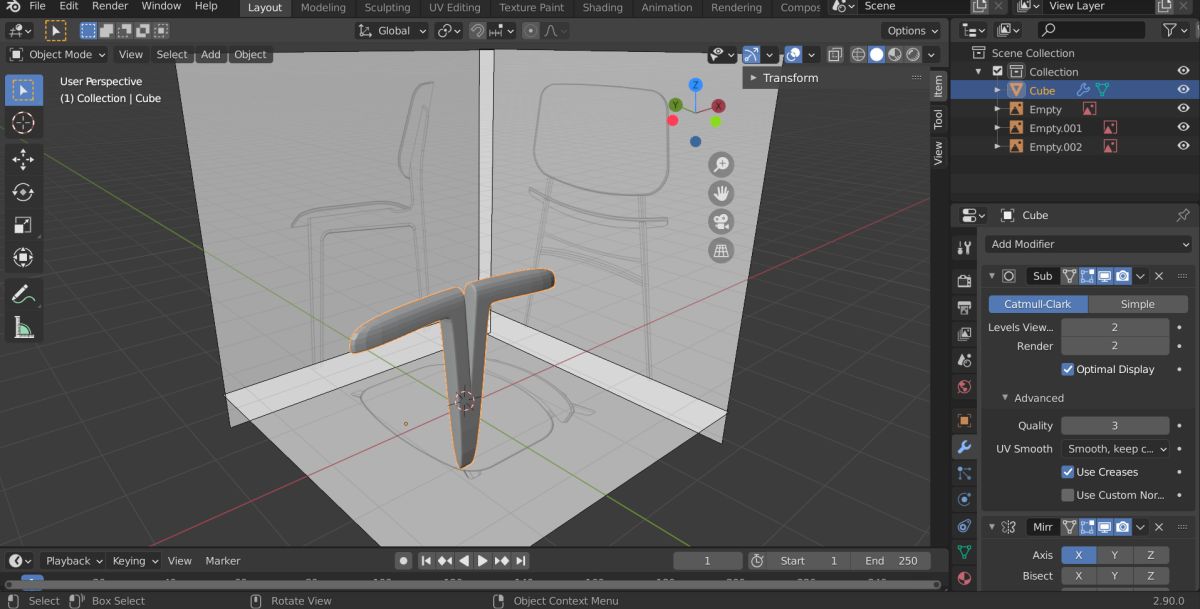Toggle viewport overlays button
The image size is (1200, 609).
(x=793, y=55)
